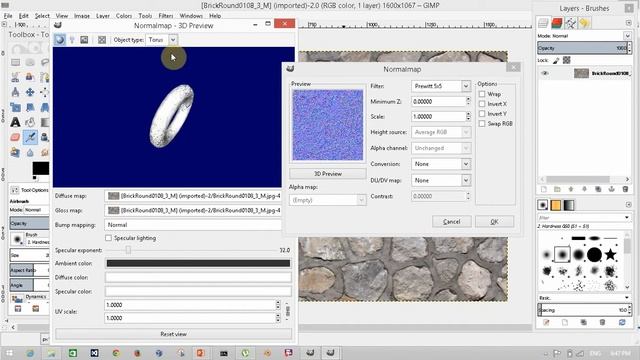
Task: Open the Conversion dropdown
Action: pos(441,164)
